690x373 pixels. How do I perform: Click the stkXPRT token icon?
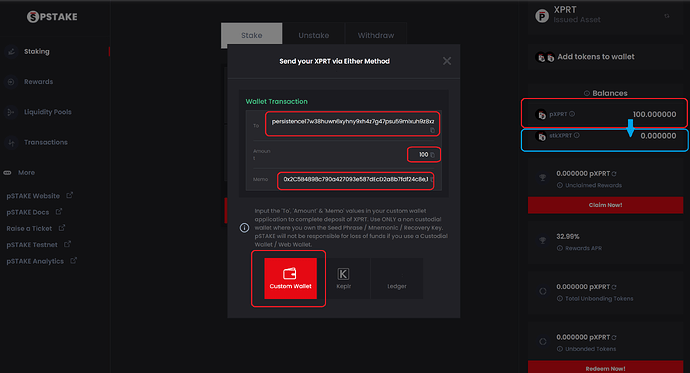click(x=541, y=136)
